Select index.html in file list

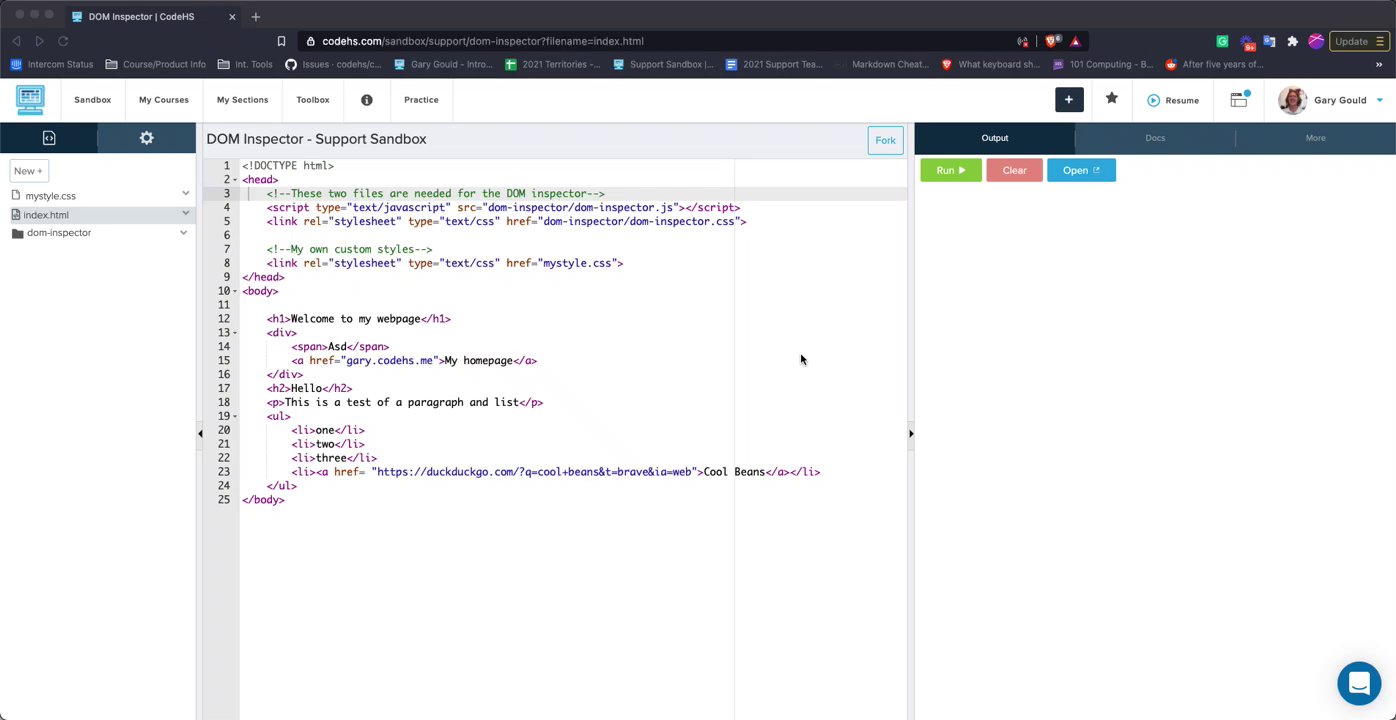[x=46, y=214]
